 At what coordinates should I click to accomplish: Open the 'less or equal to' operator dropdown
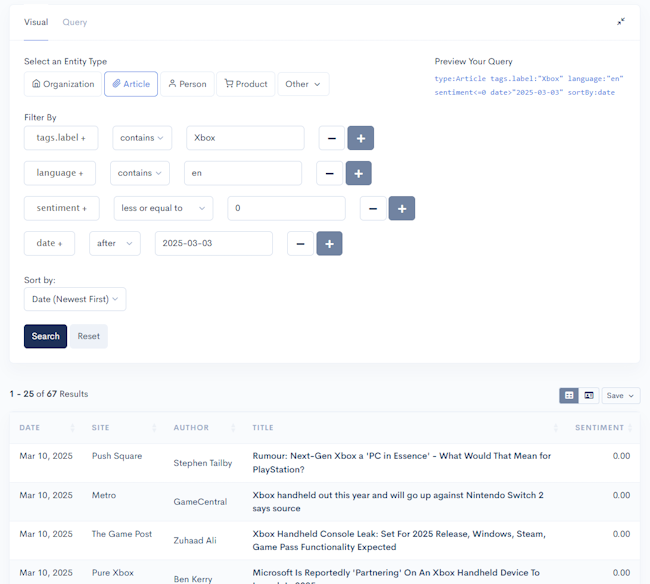pos(163,208)
